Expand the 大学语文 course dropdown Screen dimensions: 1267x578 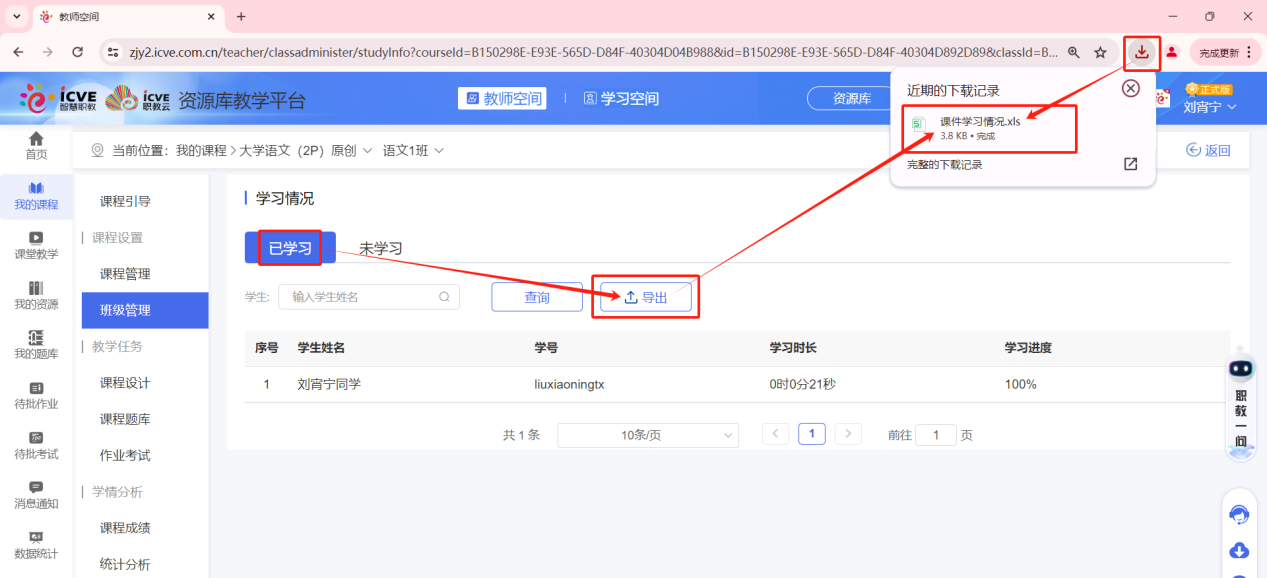366,151
